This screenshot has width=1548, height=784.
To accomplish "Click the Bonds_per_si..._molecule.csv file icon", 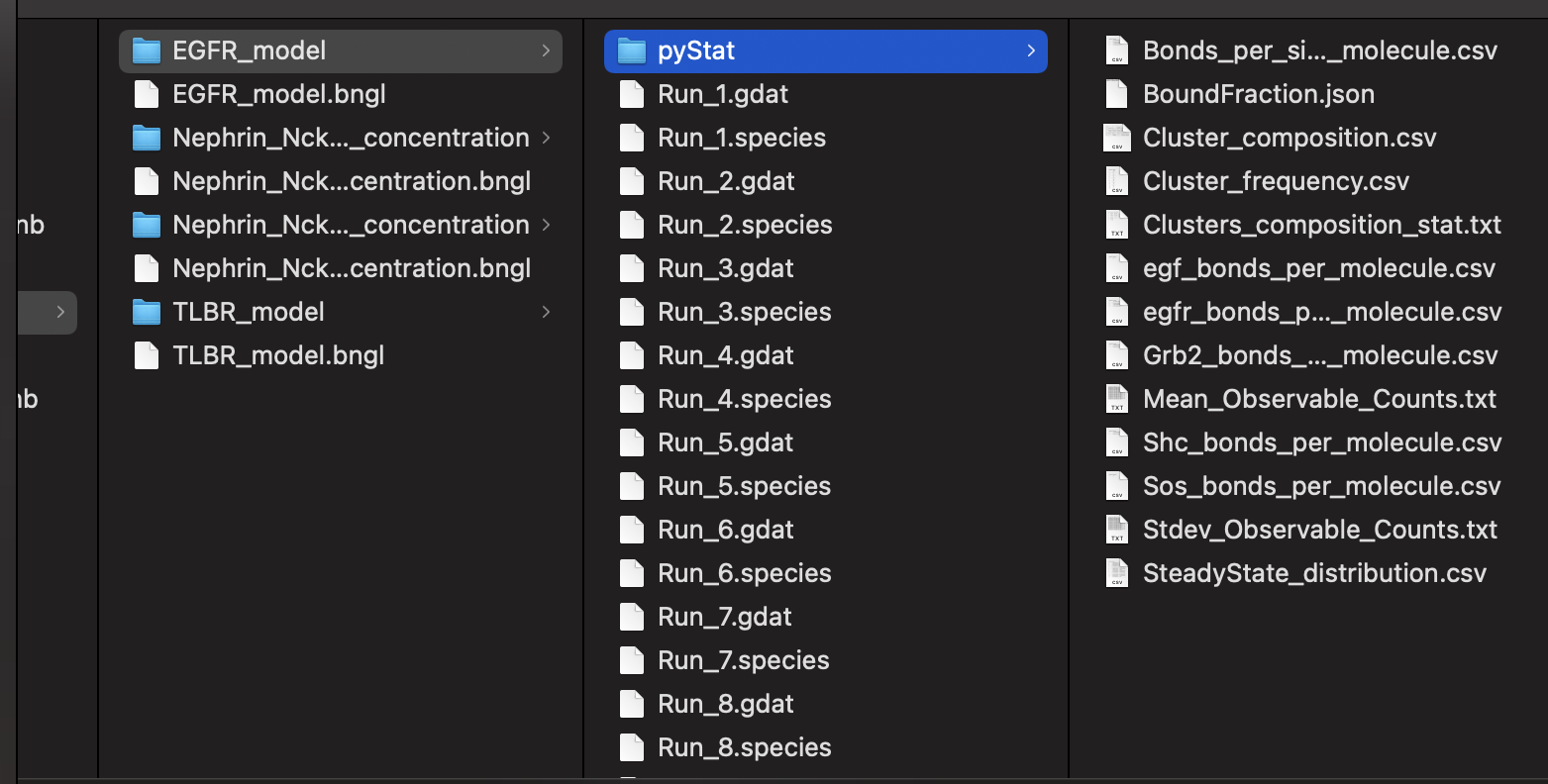I will [1117, 50].
